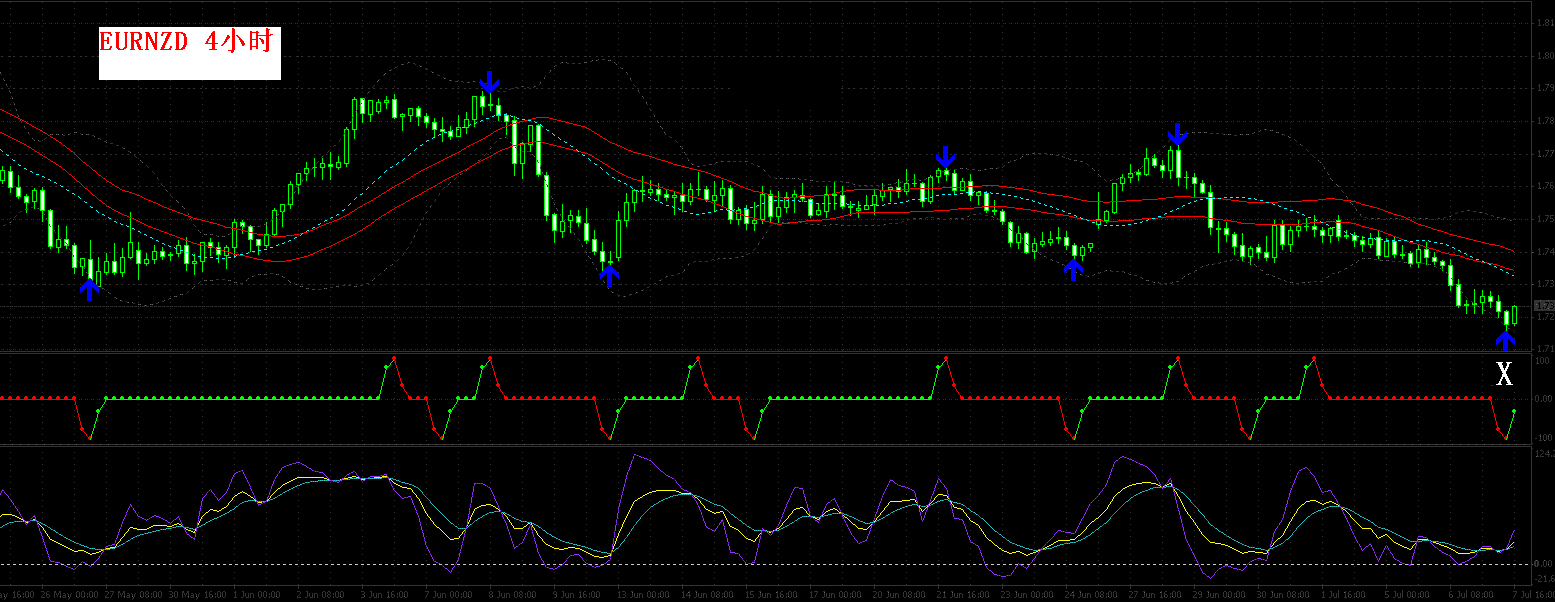Click the 1.81 price scale label

pyautogui.click(x=1545, y=23)
